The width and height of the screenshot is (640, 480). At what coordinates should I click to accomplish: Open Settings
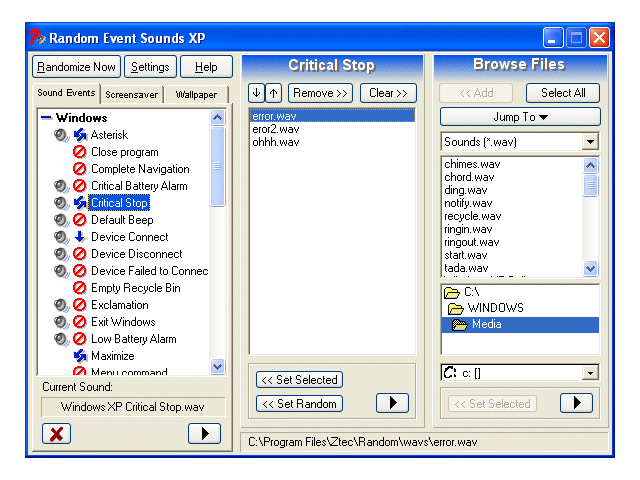(x=150, y=67)
